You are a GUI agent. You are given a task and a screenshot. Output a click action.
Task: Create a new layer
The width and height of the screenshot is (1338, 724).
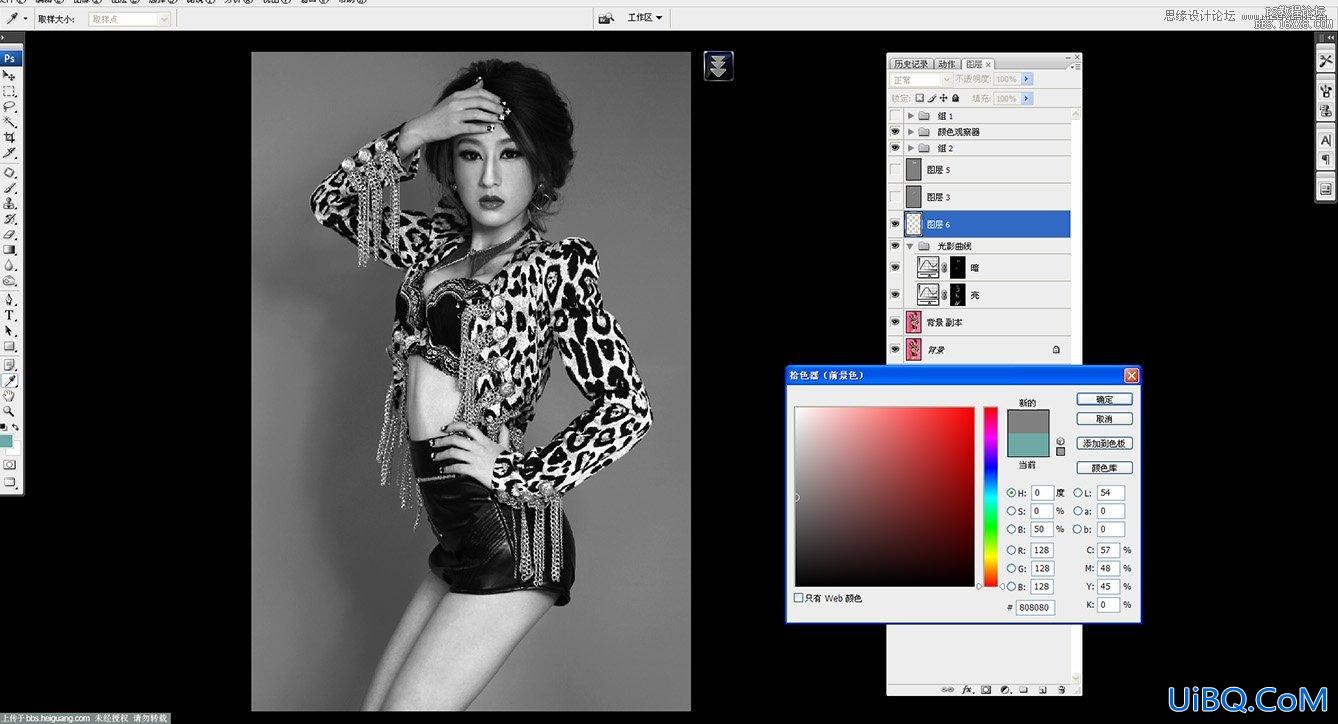click(1041, 690)
